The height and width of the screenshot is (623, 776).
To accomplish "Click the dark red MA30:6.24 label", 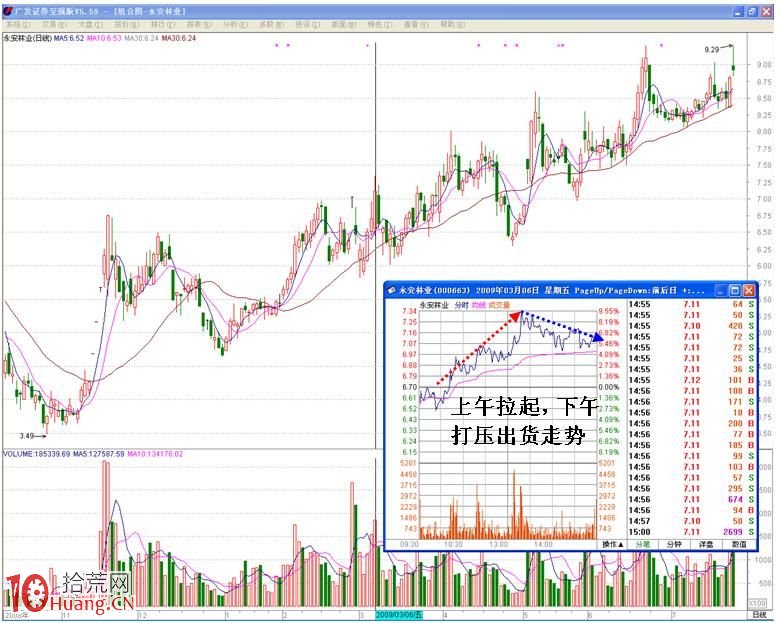I will point(179,38).
